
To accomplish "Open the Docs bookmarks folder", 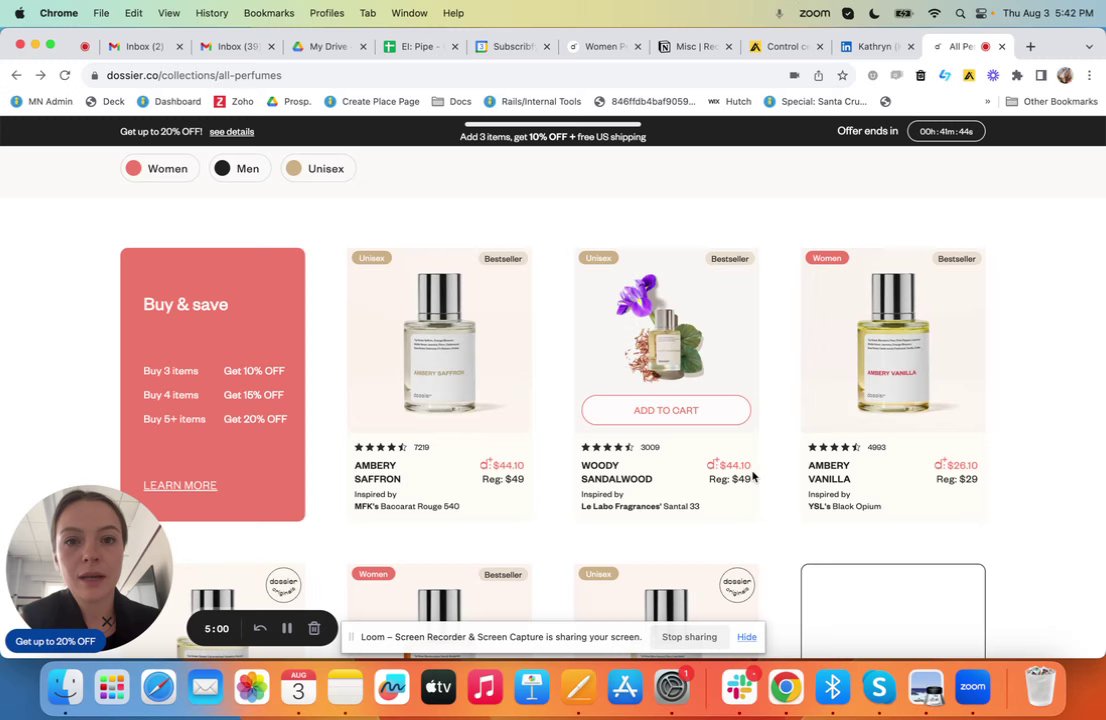I will click(x=451, y=102).
